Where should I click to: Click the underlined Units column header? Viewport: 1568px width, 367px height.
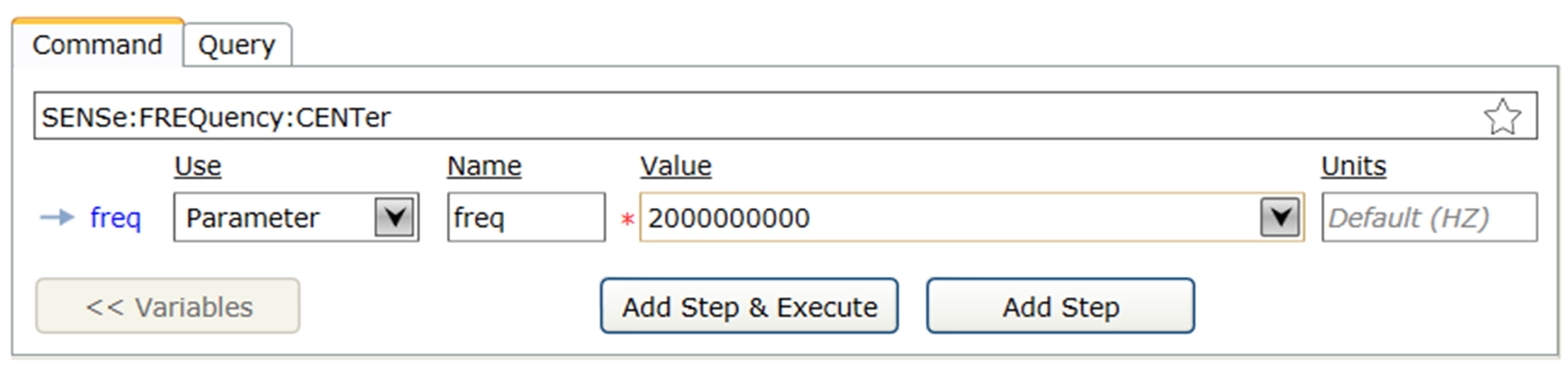point(1353,166)
